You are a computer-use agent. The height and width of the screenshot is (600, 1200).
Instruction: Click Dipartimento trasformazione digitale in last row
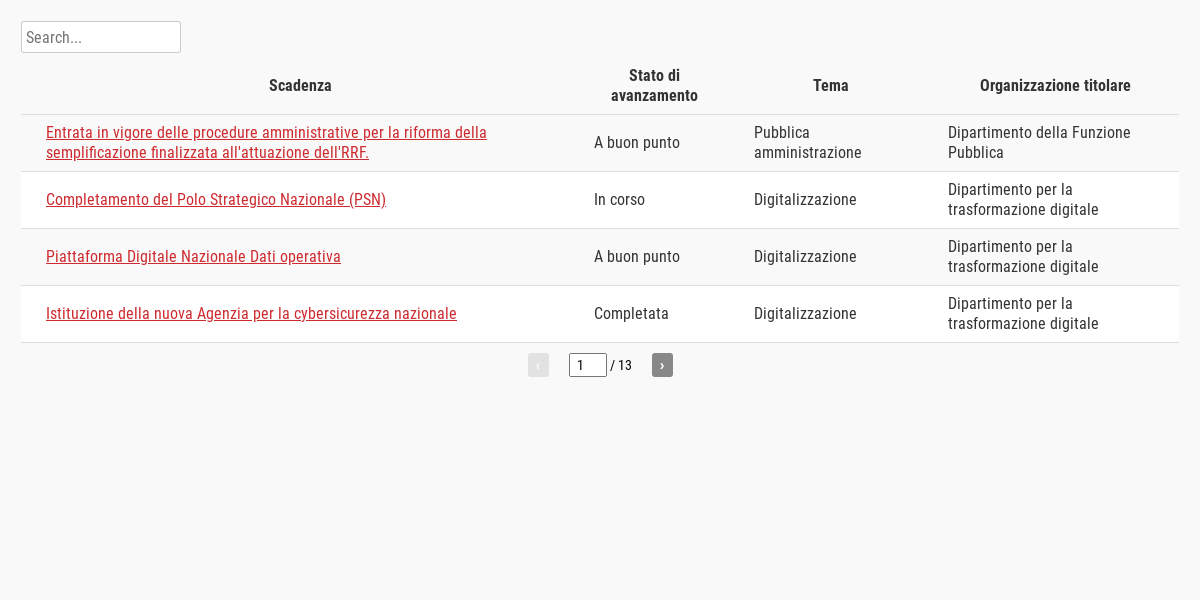point(1023,314)
